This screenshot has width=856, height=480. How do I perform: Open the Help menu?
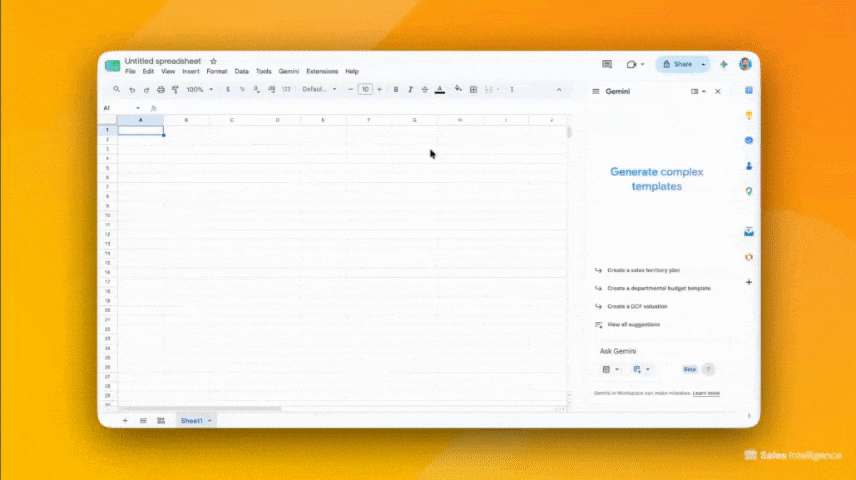click(x=352, y=72)
